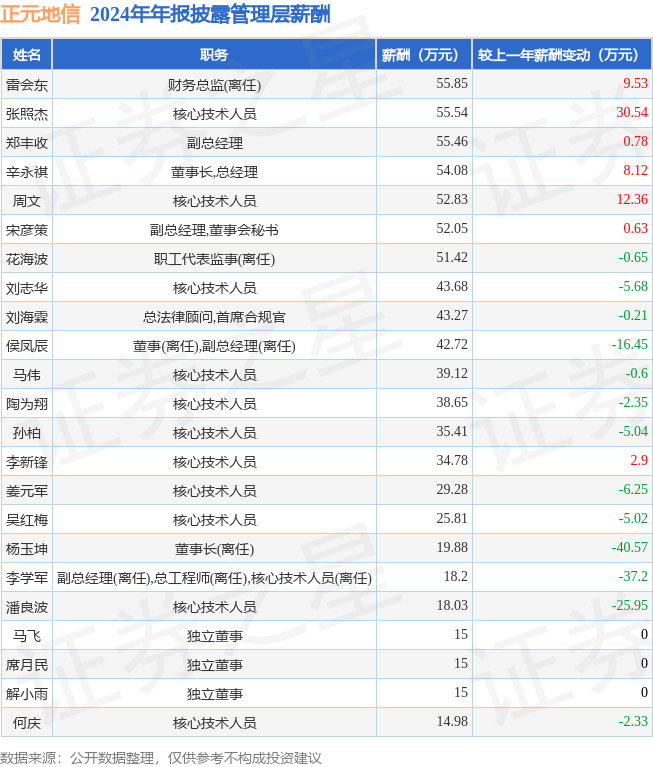Select the name 潘良波
Viewport: 653px width, 767px height.
pyautogui.click(x=27, y=607)
